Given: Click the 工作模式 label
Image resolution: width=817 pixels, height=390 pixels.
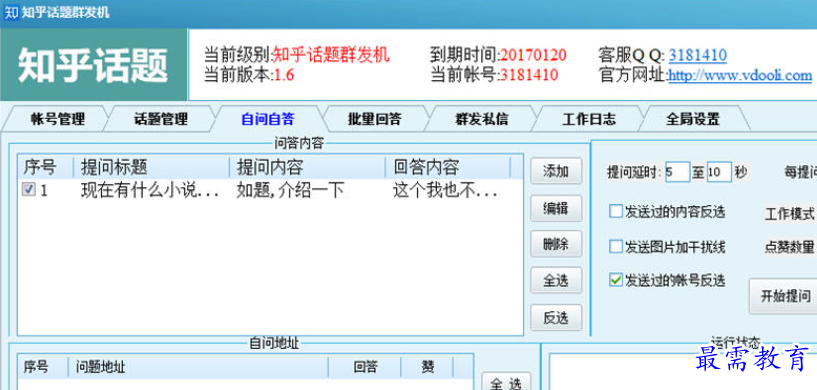Looking at the screenshot, I should click(789, 214).
